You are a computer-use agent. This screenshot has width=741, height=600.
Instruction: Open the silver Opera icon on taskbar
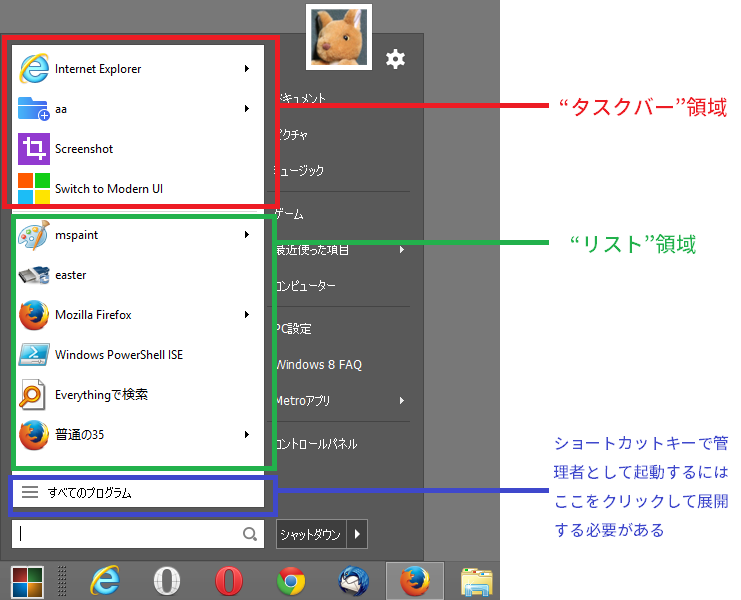[x=167, y=581]
